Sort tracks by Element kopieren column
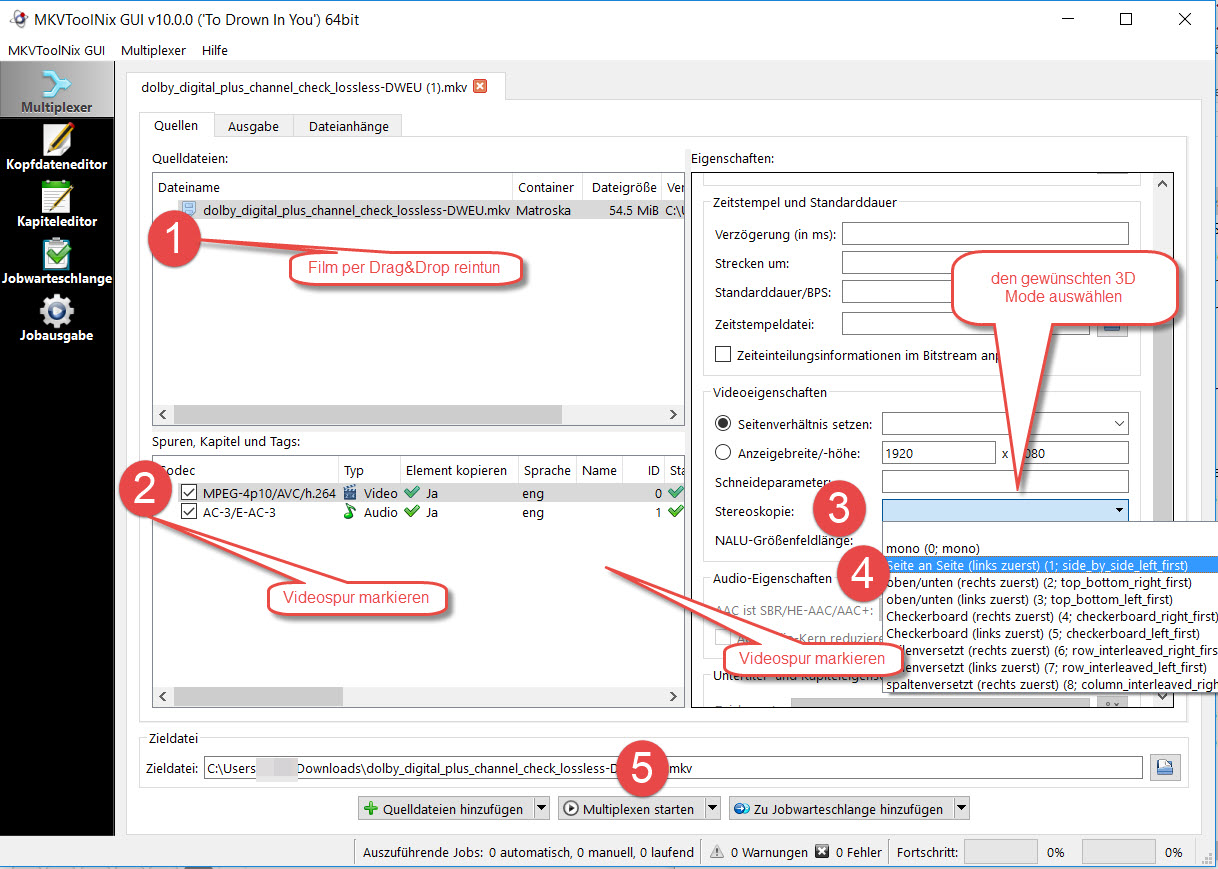Viewport: 1218px width, 869px height. pos(458,470)
